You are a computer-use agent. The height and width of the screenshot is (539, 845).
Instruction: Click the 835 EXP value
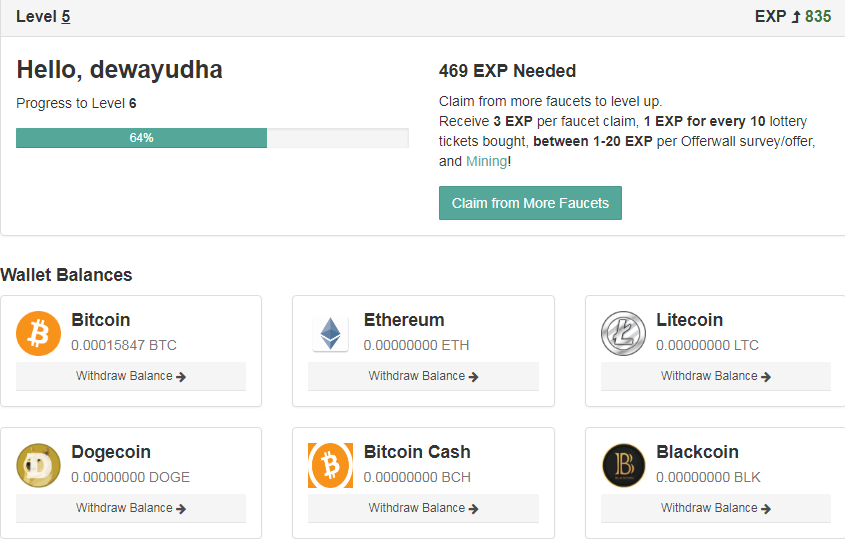(x=818, y=17)
